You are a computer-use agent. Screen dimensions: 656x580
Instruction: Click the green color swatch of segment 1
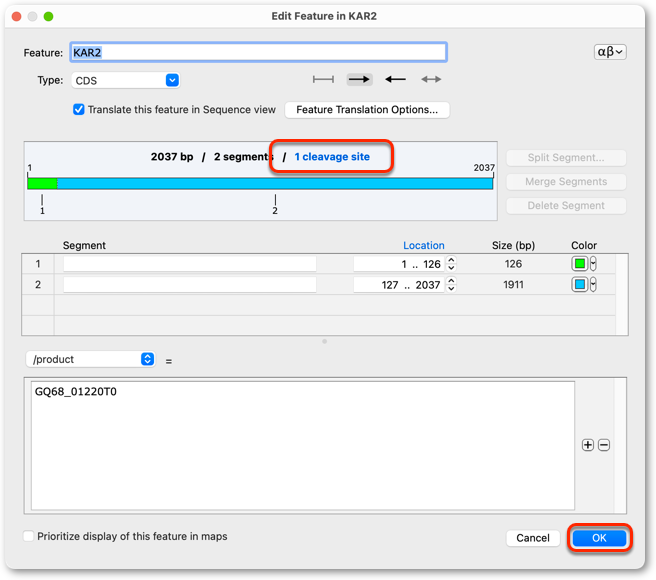pos(580,264)
